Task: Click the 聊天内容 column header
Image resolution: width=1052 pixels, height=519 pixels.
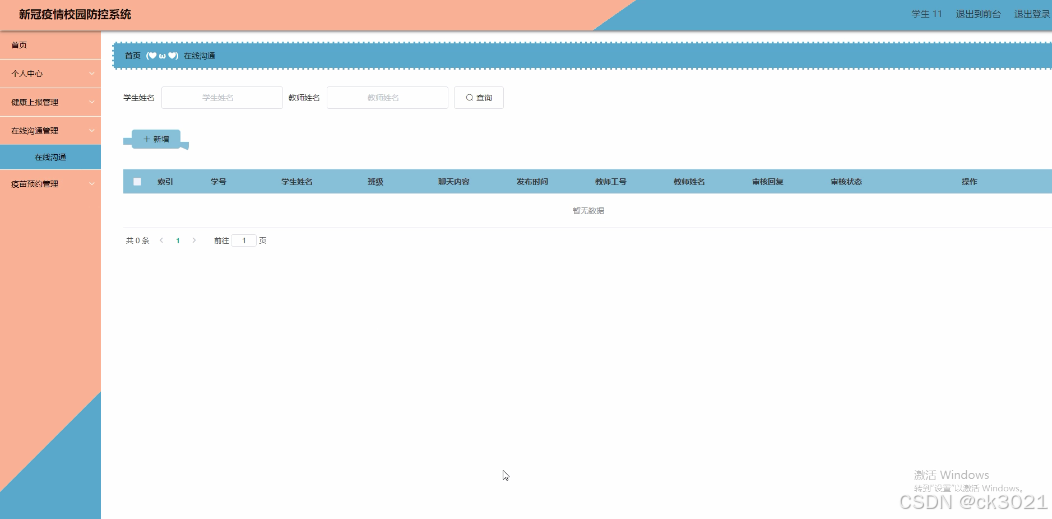Action: [454, 182]
